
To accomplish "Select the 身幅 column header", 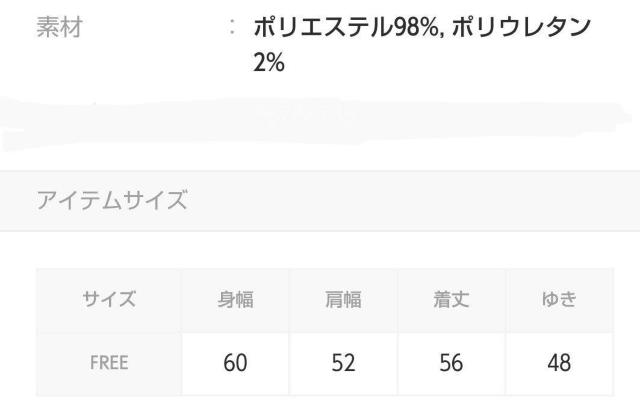I will click(235, 299).
